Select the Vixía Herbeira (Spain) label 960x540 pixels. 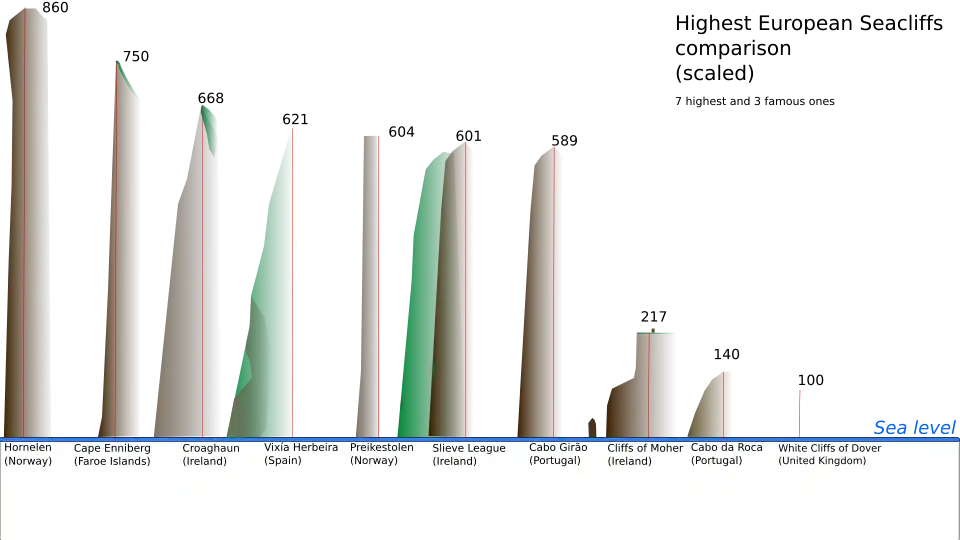tap(300, 455)
